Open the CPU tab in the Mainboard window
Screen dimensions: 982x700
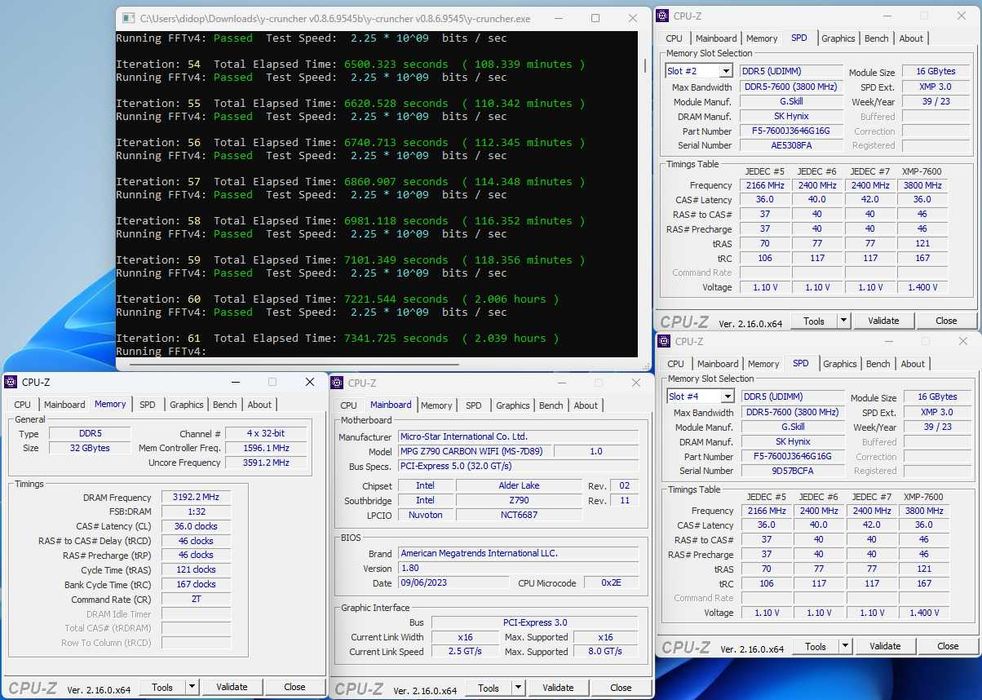(348, 405)
